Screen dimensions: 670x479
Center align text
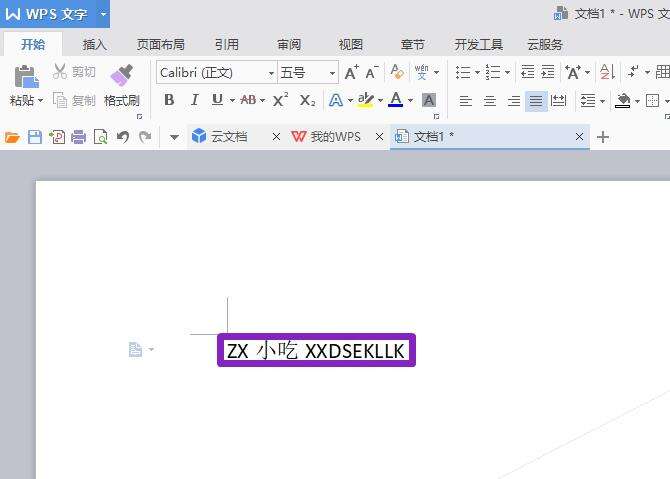point(490,101)
